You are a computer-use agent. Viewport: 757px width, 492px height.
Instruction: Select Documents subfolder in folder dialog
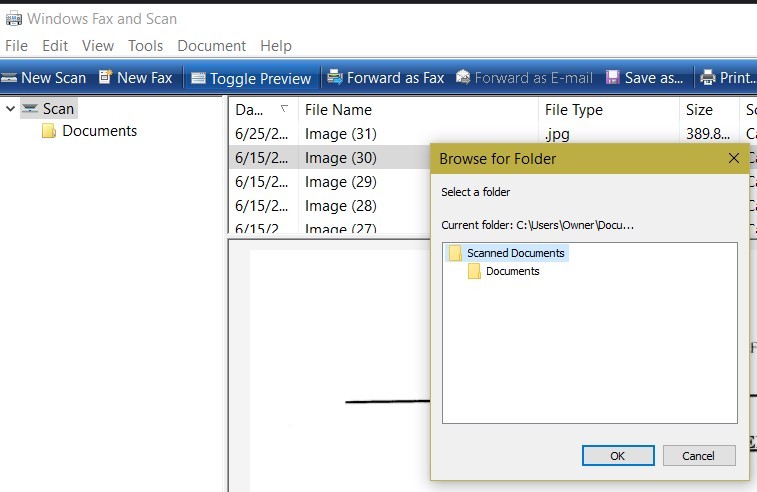[x=513, y=271]
